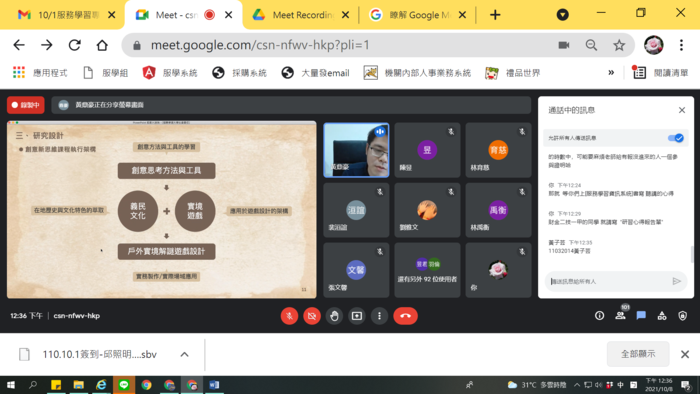The height and width of the screenshot is (394, 700).
Task: Open host controls shield icon
Action: tap(683, 316)
